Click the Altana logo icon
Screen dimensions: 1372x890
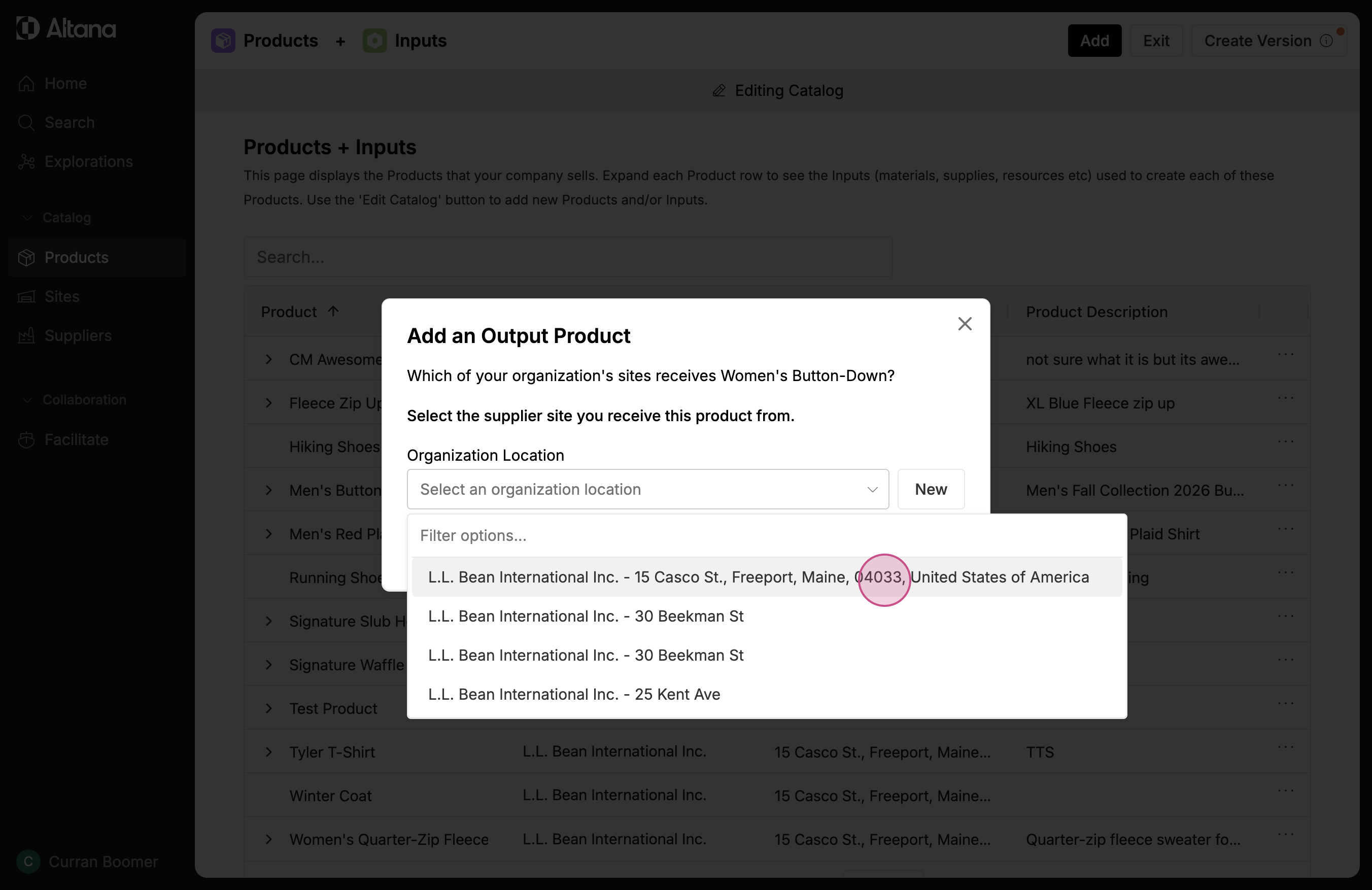click(28, 28)
